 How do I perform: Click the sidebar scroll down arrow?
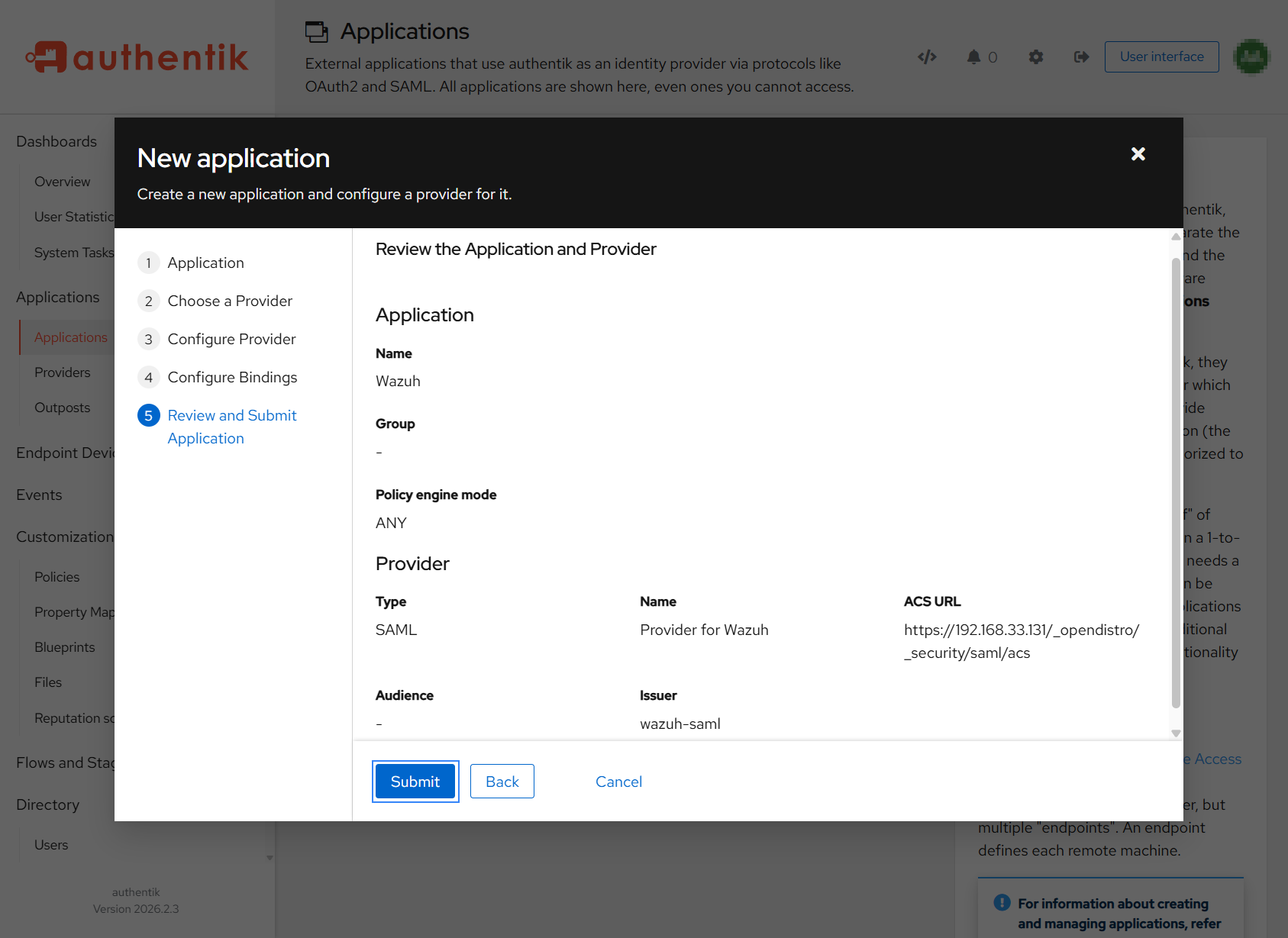pyautogui.click(x=270, y=858)
